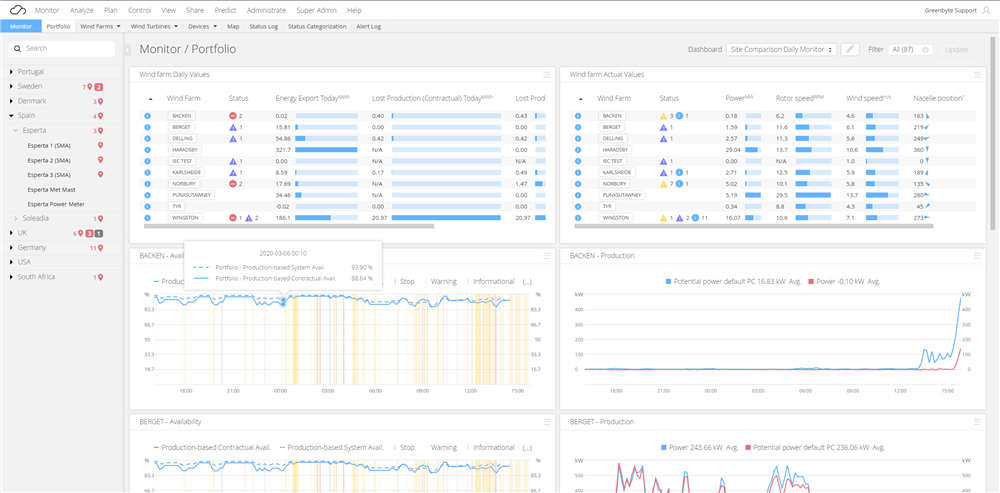Click yellow warning icon in WINGSTON actual row
This screenshot has height=493, width=1000.
click(663, 217)
